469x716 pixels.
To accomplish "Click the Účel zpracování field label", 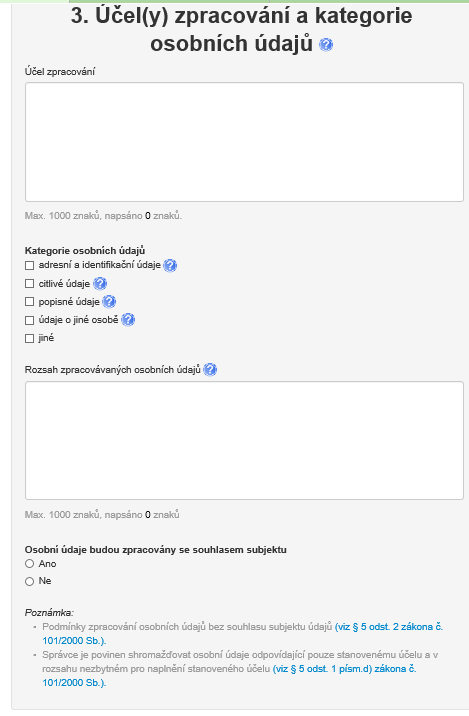I will tap(60, 72).
